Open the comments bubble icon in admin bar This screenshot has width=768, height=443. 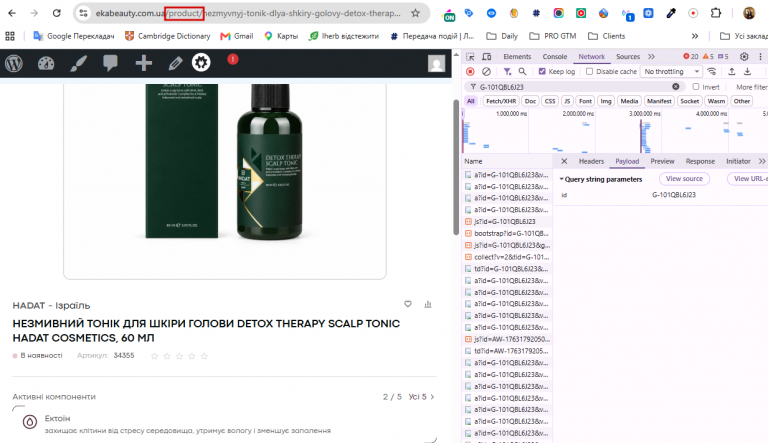tap(110, 63)
